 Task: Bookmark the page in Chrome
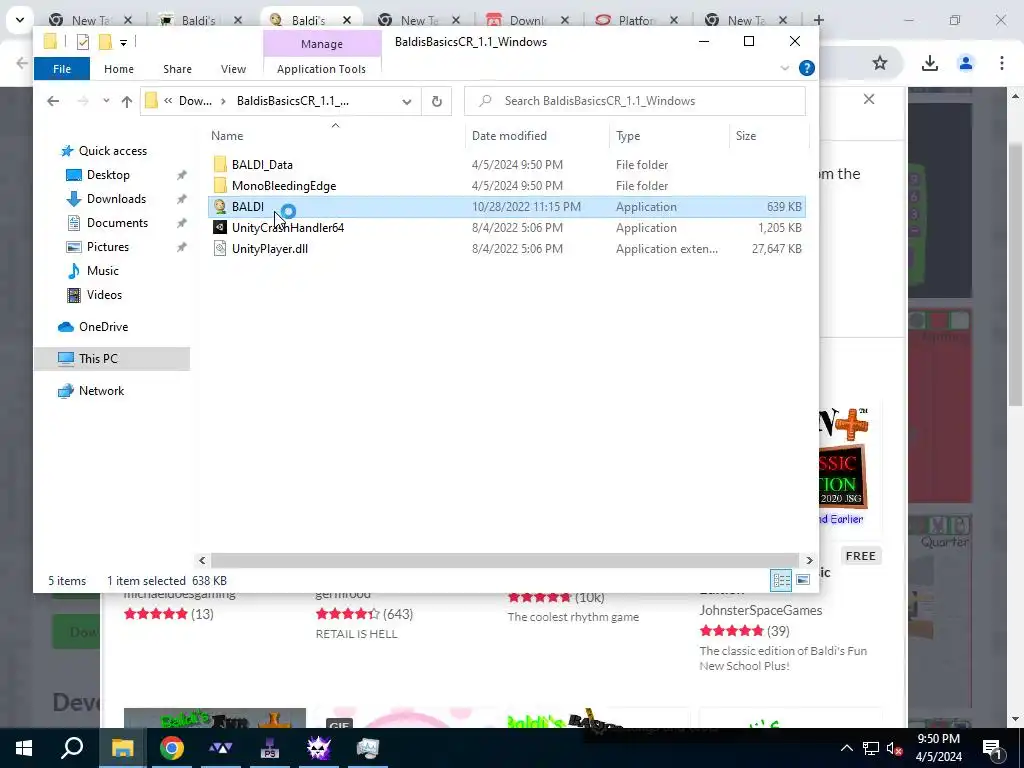click(880, 63)
